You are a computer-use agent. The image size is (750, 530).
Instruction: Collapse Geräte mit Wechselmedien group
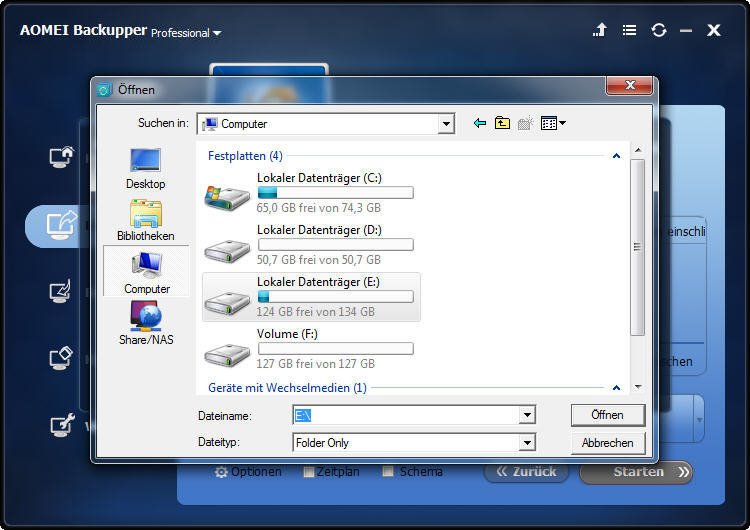tap(616, 388)
